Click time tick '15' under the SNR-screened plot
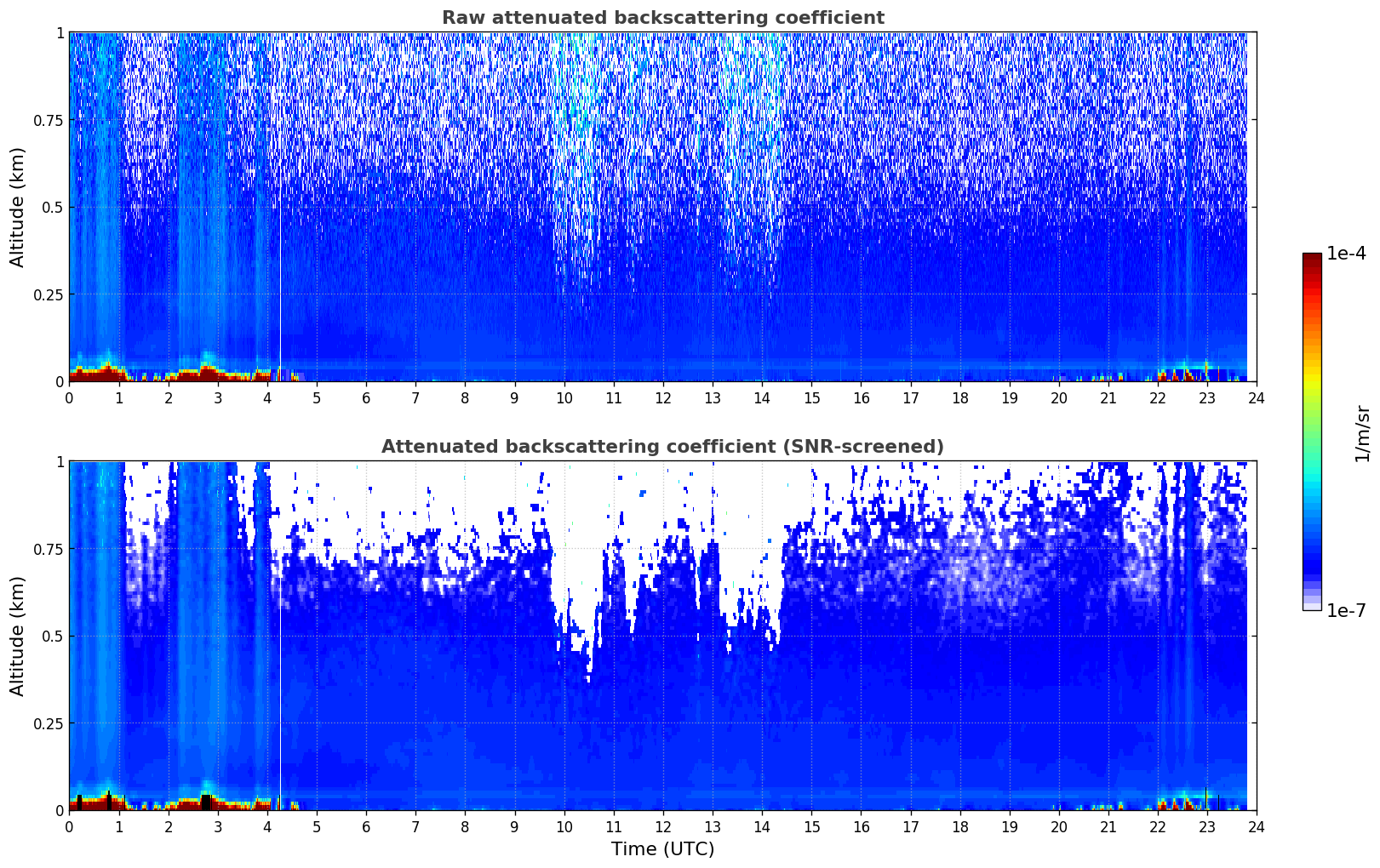 (811, 826)
